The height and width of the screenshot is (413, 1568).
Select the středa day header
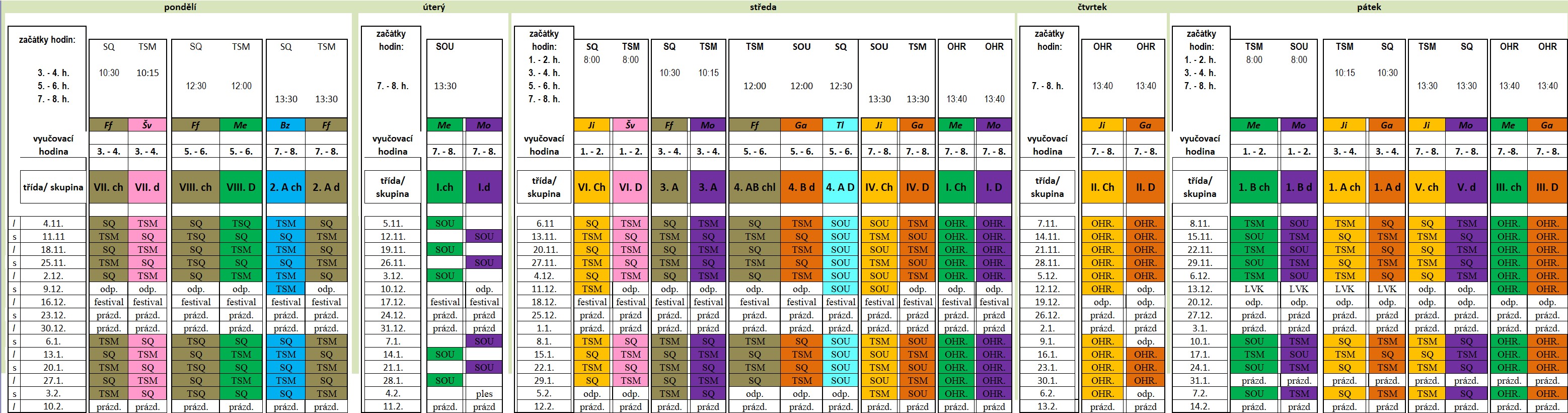763,7
